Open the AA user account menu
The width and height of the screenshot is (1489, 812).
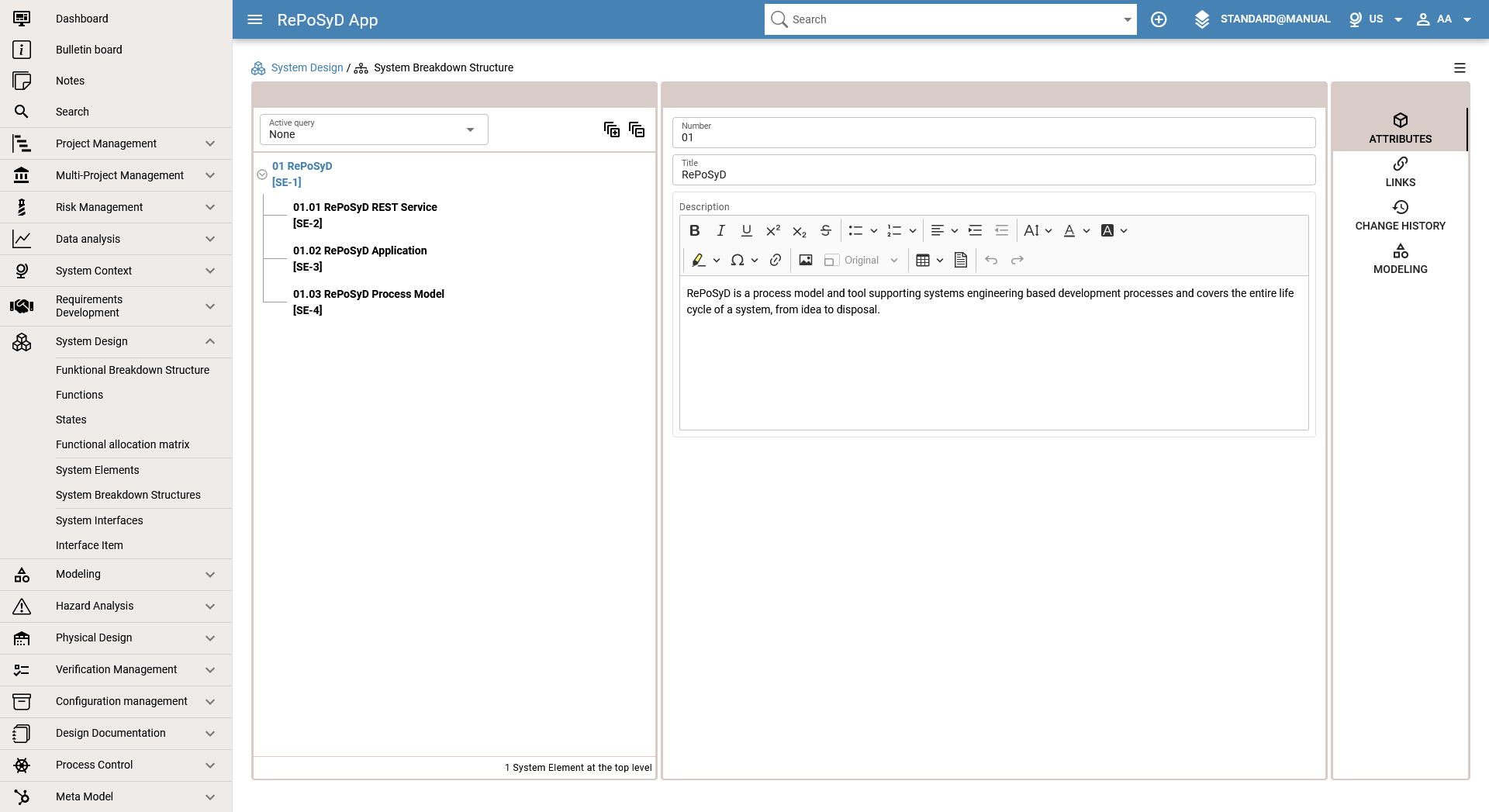pyautogui.click(x=1444, y=19)
